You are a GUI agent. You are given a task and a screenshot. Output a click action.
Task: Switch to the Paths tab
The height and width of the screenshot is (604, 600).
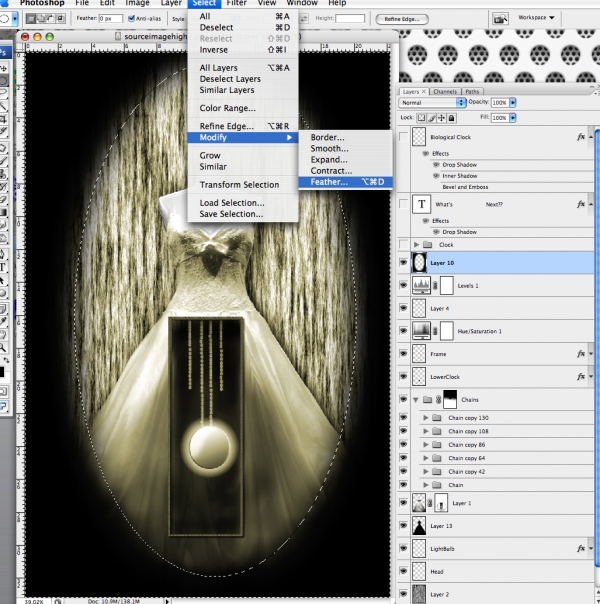point(472,91)
